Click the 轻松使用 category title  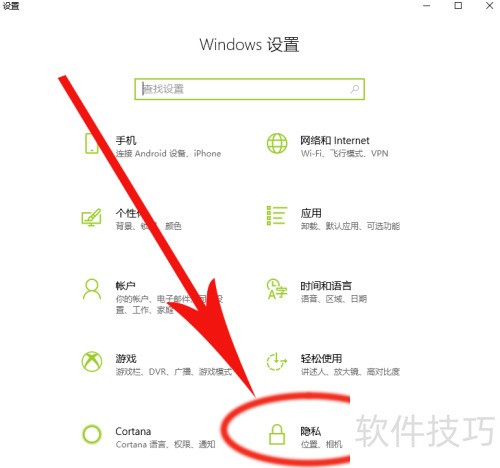[x=321, y=359]
